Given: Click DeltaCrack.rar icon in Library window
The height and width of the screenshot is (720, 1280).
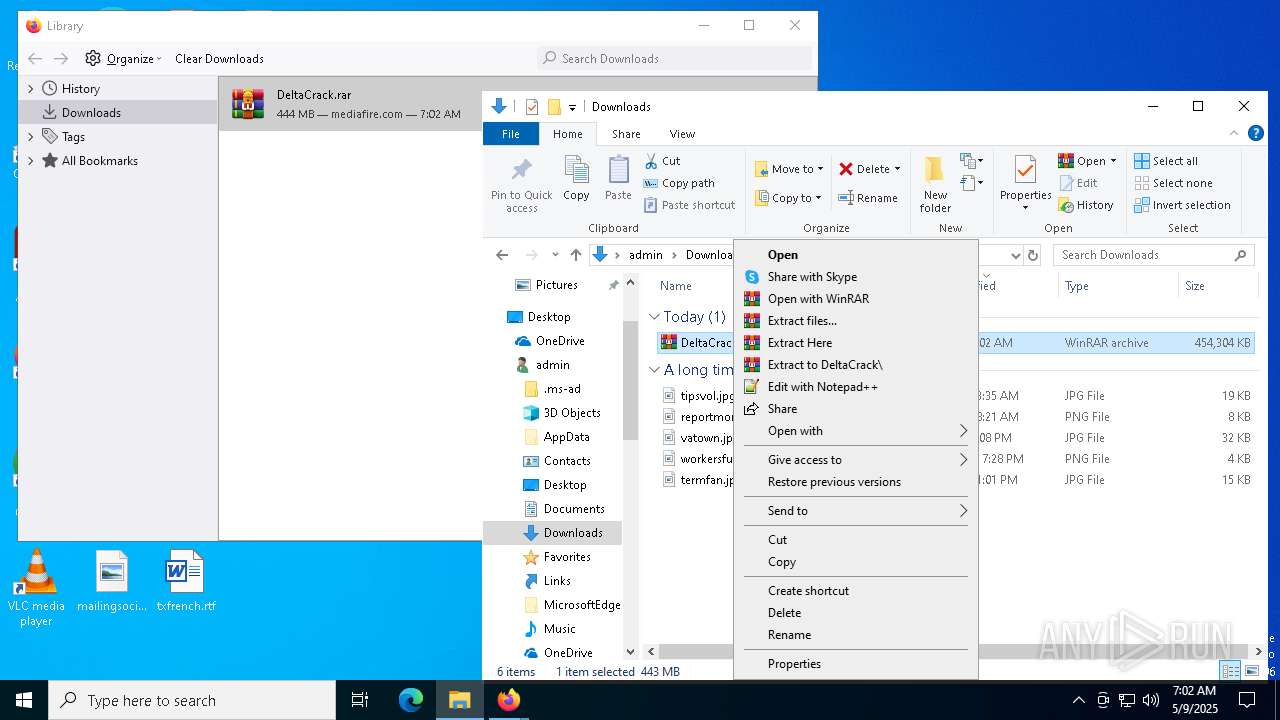Looking at the screenshot, I should pos(248,103).
